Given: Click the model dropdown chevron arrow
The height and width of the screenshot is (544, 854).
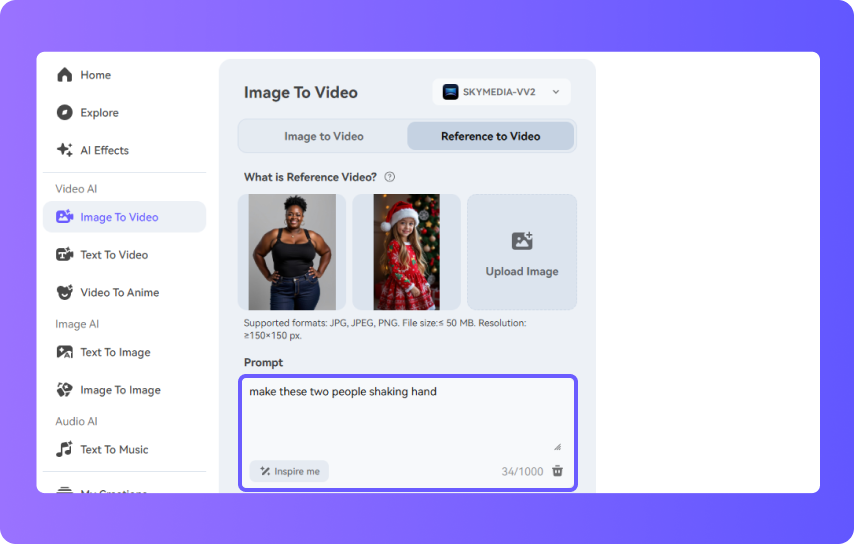Looking at the screenshot, I should point(556,91).
